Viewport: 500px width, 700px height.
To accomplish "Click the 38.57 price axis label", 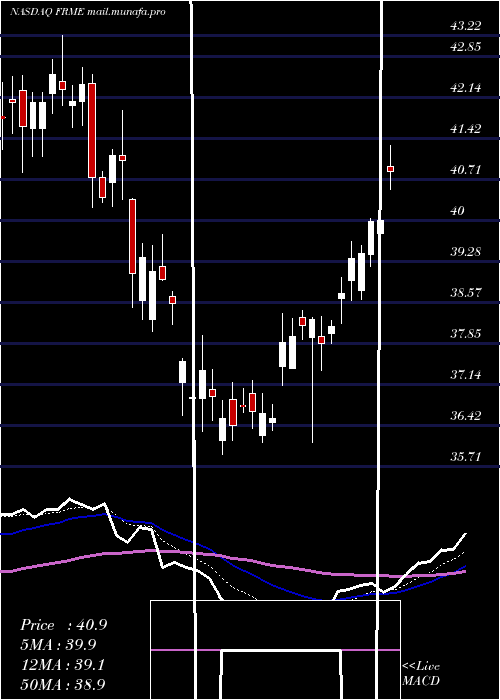I will click(x=466, y=293).
